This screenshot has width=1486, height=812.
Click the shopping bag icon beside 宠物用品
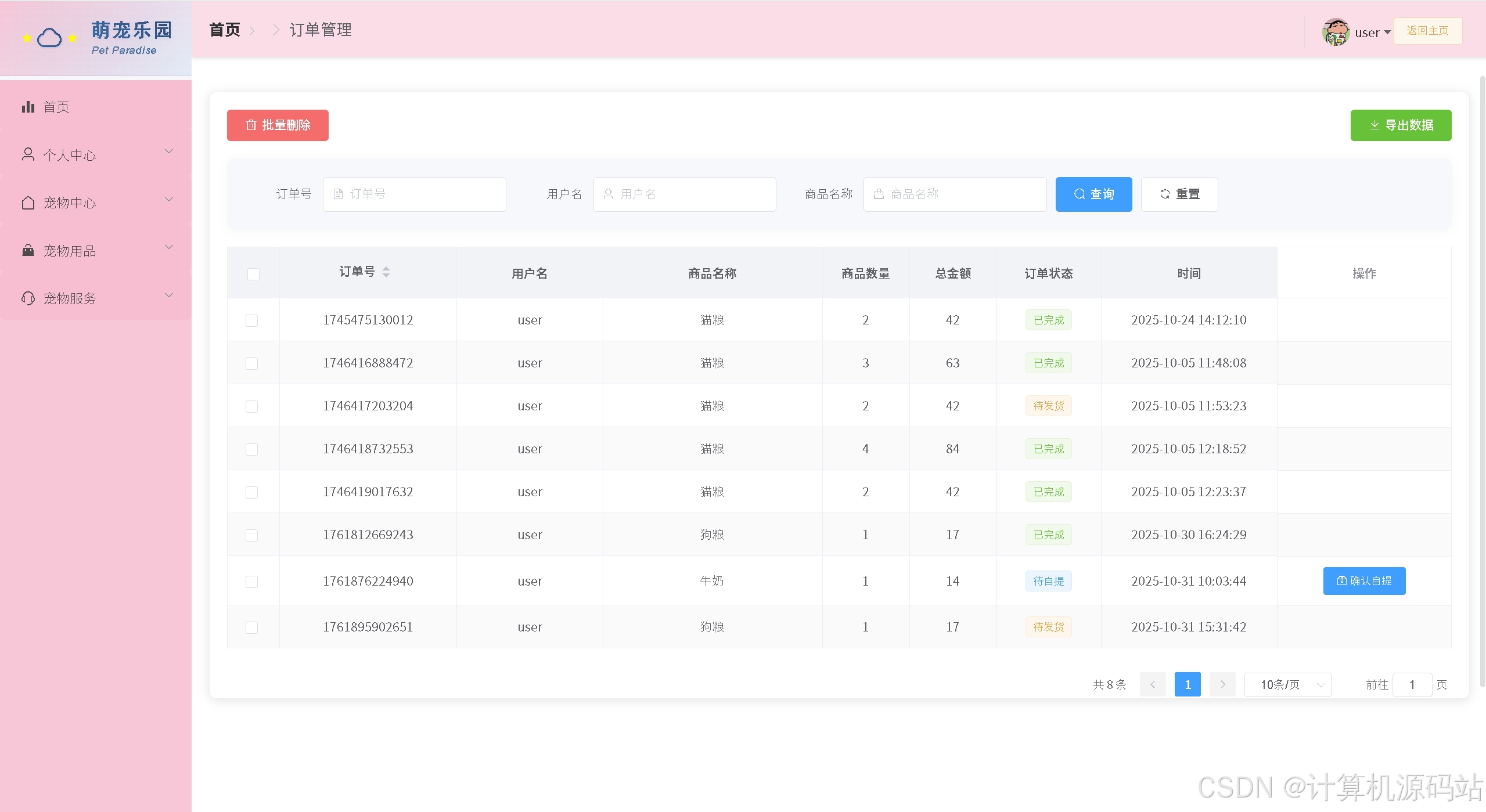28,250
